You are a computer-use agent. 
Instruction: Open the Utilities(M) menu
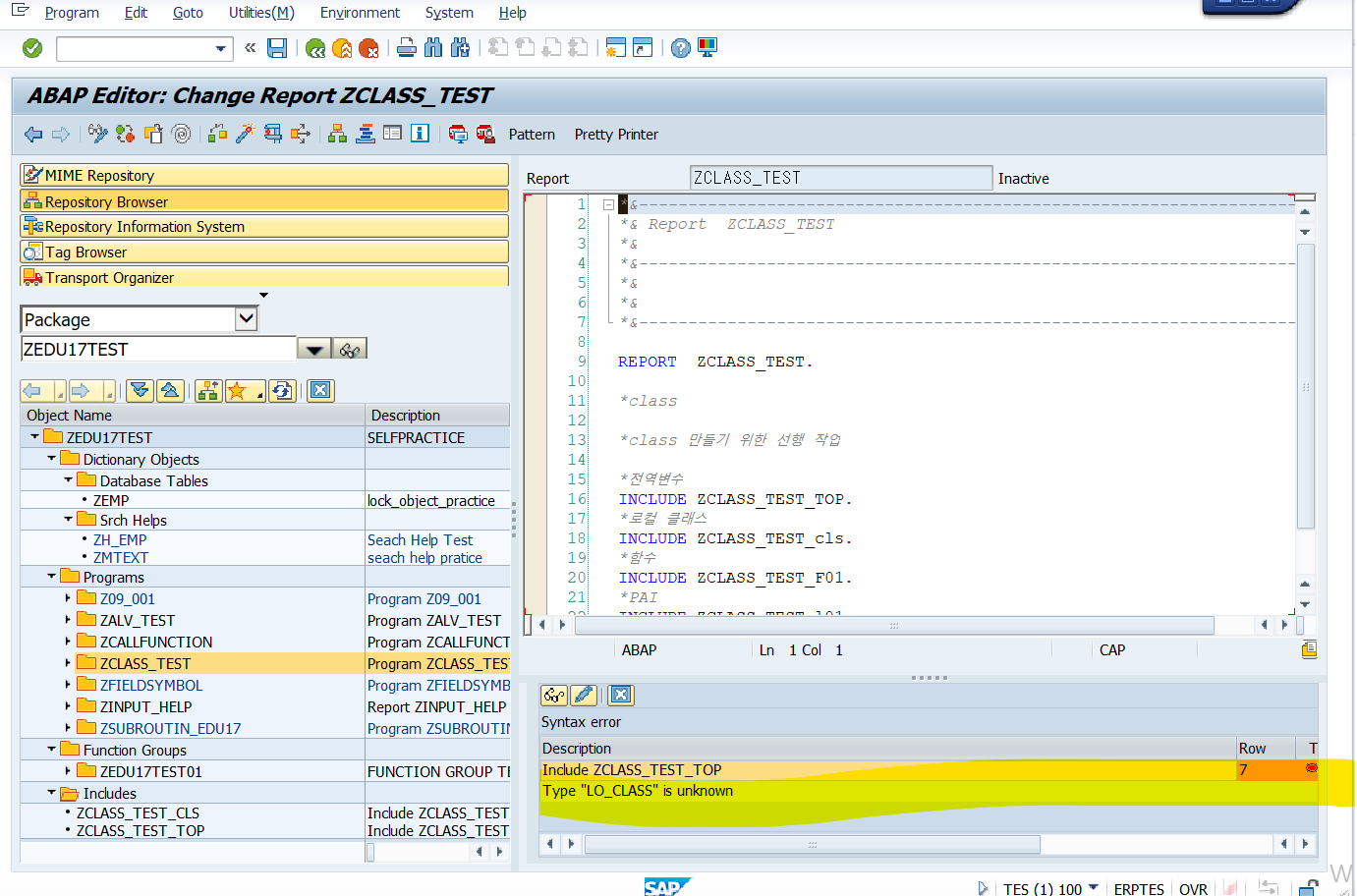tap(261, 13)
